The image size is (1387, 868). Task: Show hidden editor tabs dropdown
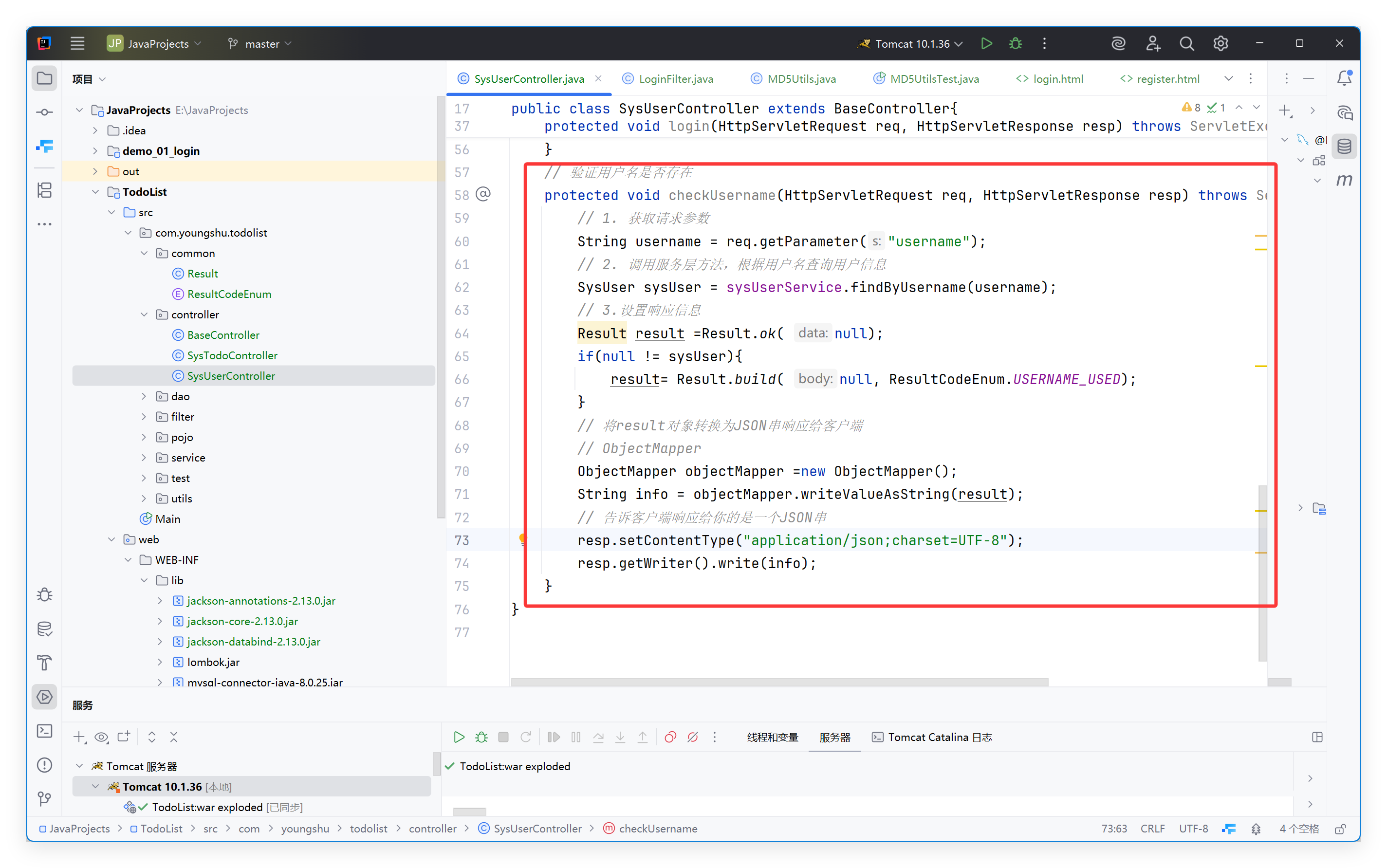coord(1229,79)
